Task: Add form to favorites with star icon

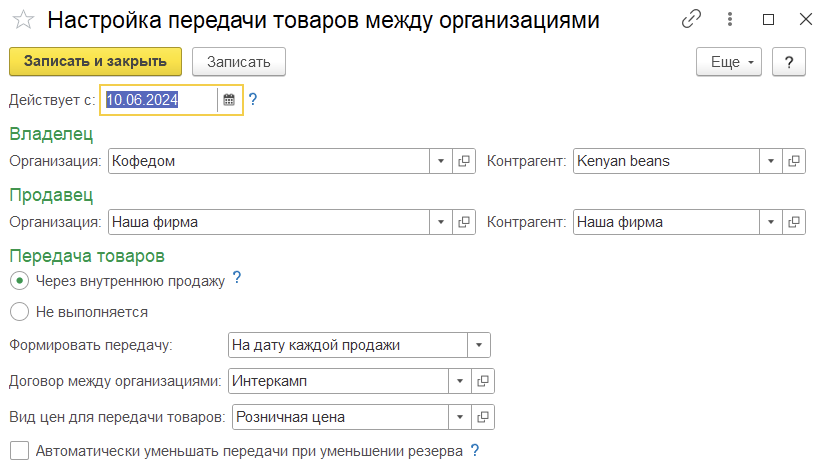Action: 23,20
